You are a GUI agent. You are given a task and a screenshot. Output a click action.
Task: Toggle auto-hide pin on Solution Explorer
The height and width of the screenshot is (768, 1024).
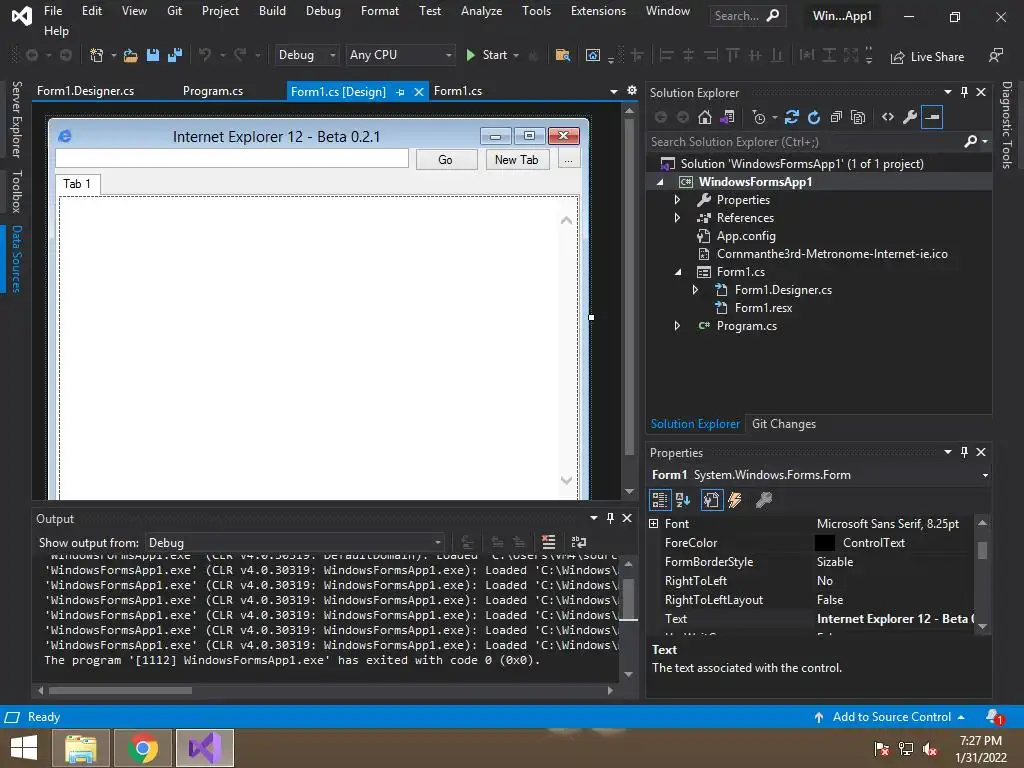pyautogui.click(x=965, y=92)
